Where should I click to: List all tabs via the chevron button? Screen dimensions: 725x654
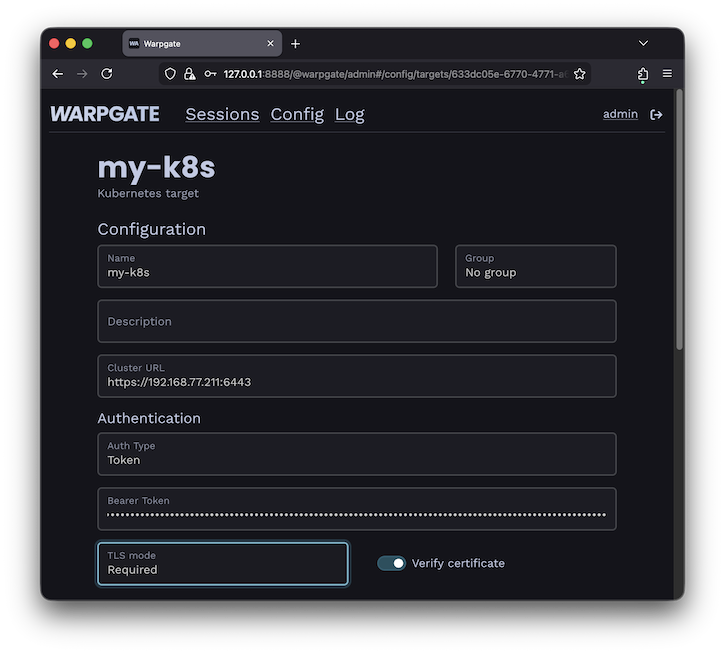[643, 44]
